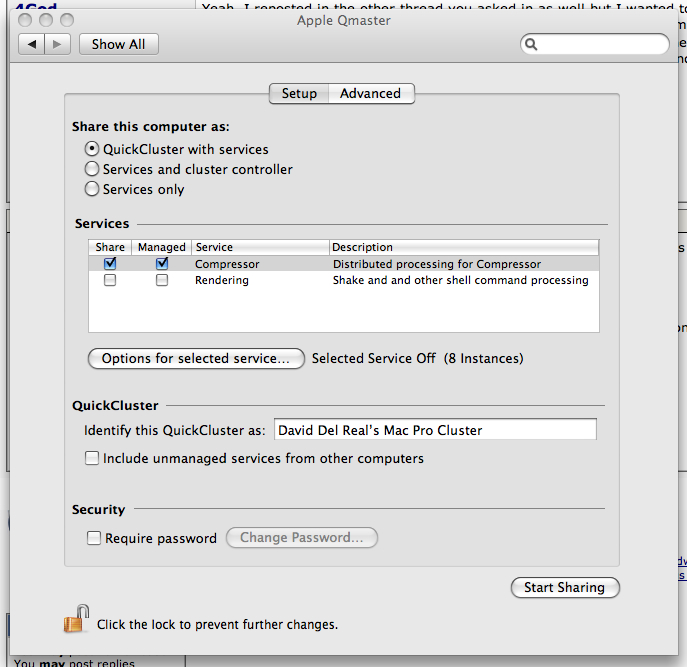This screenshot has height=667, width=687.
Task: Click the red close window button
Action: click(x=25, y=20)
